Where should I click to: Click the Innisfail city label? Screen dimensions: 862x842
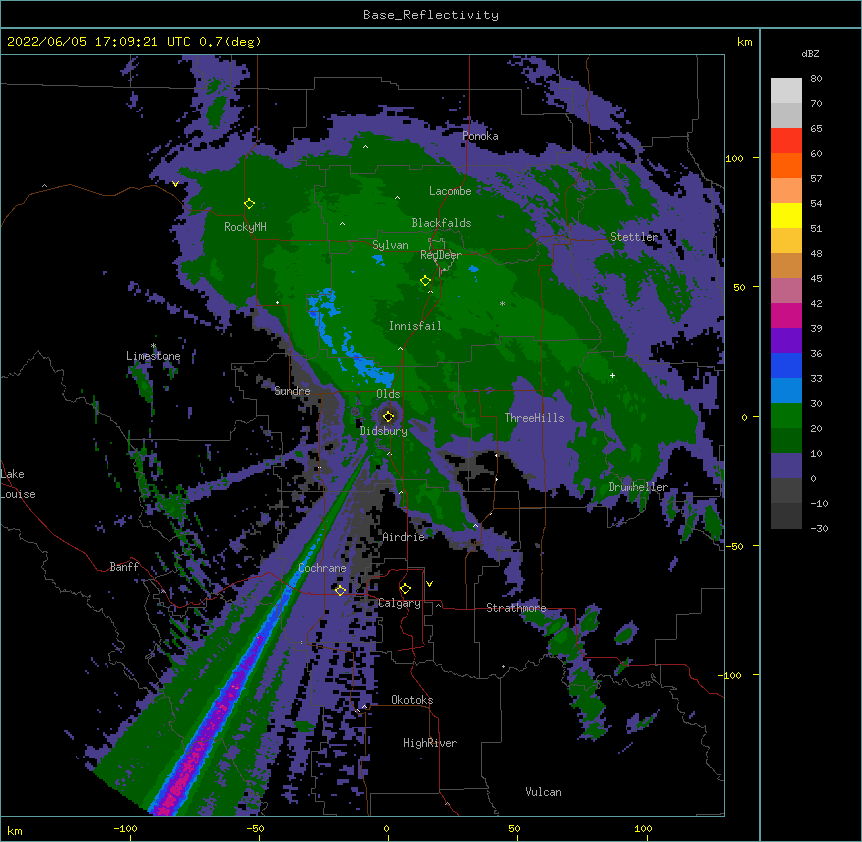[x=415, y=326]
